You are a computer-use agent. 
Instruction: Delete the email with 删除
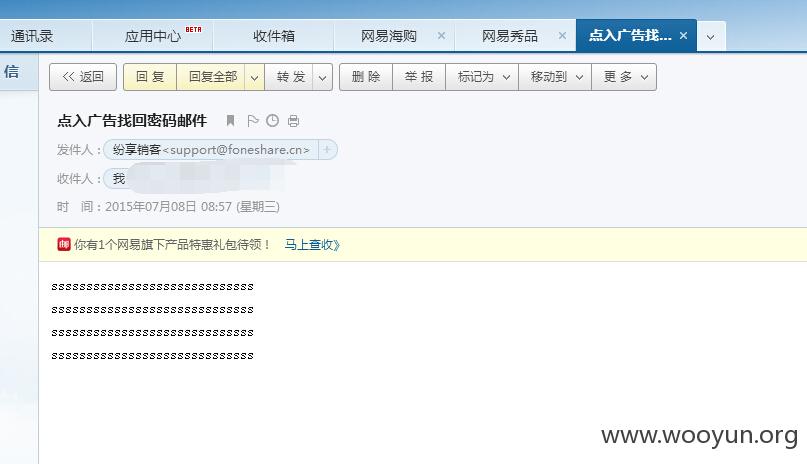click(x=366, y=77)
